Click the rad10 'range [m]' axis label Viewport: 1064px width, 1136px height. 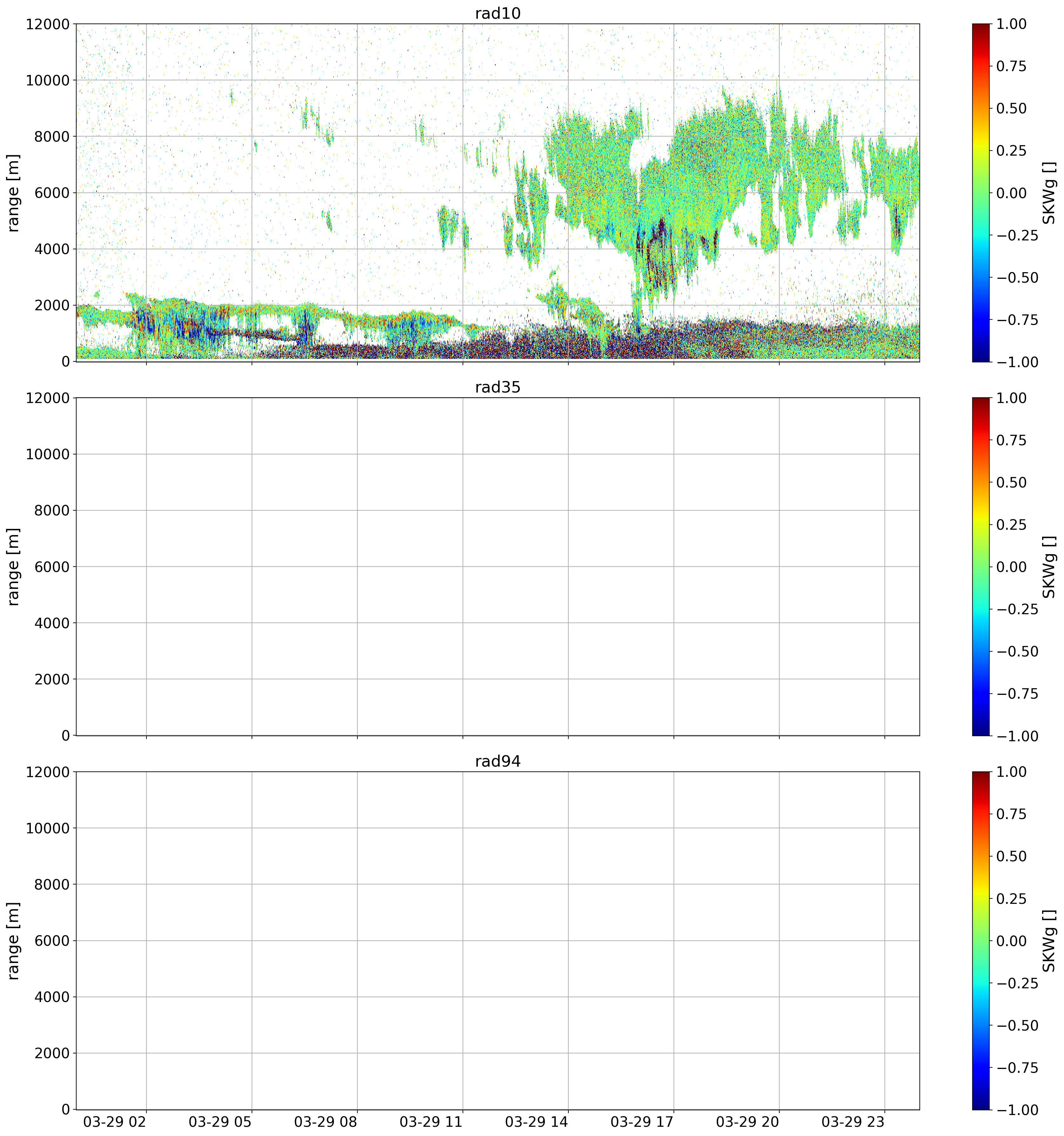pyautogui.click(x=13, y=192)
